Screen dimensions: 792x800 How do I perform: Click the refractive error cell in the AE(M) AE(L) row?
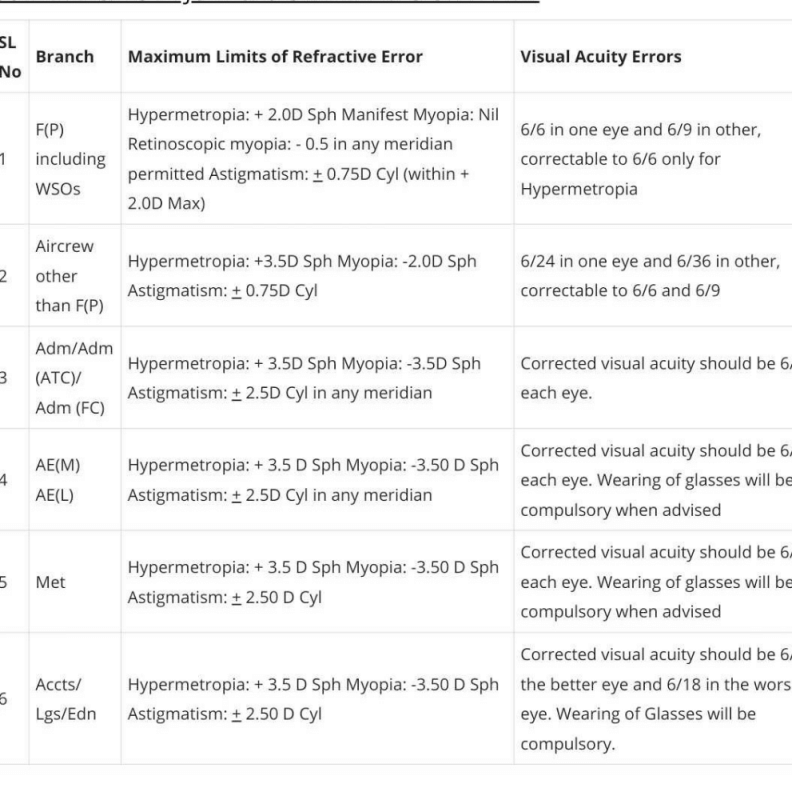tap(313, 479)
